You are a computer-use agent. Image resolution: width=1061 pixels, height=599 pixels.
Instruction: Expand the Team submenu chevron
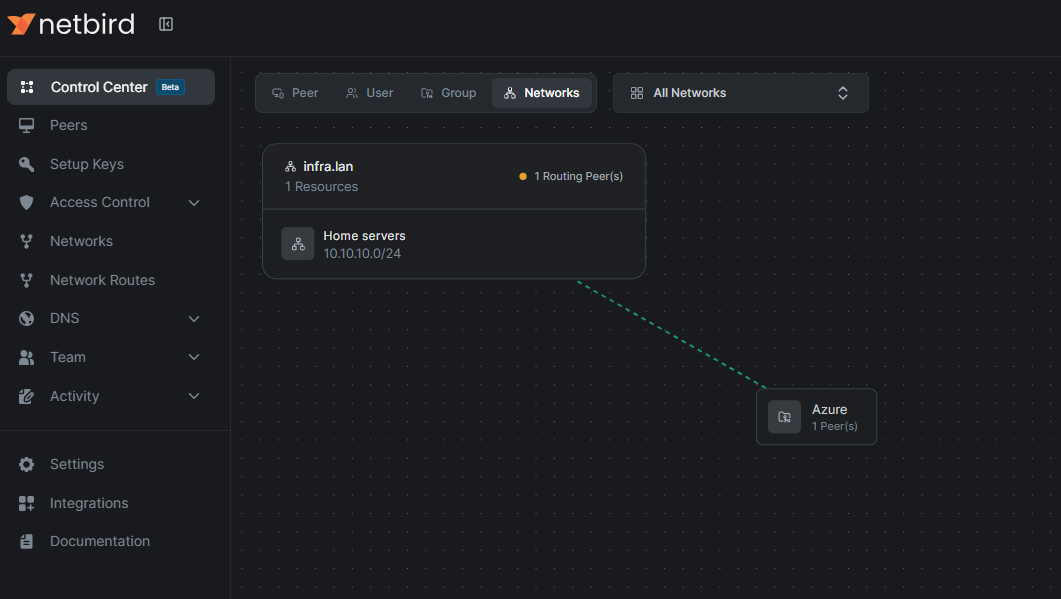click(x=194, y=357)
